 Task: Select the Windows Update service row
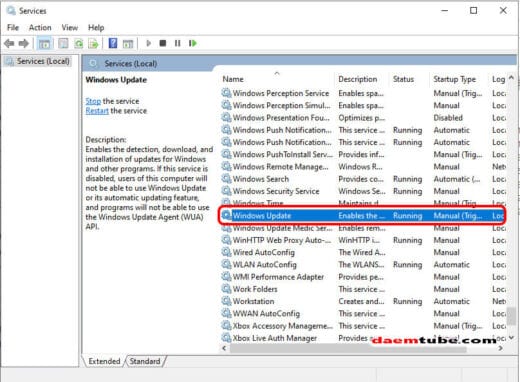coord(363,216)
